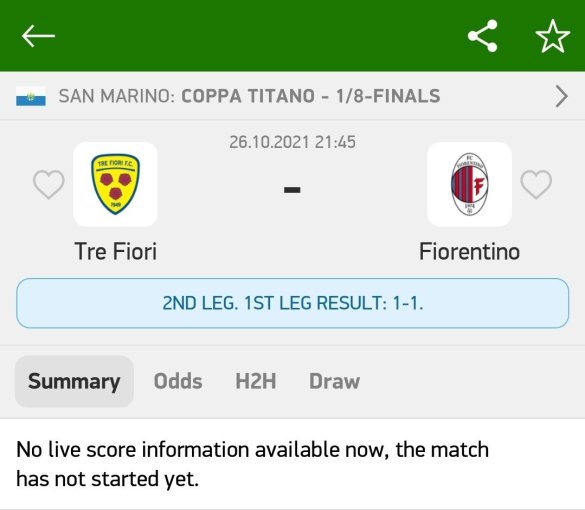
Task: Click the Tre Fiori team name
Action: pyautogui.click(x=116, y=251)
